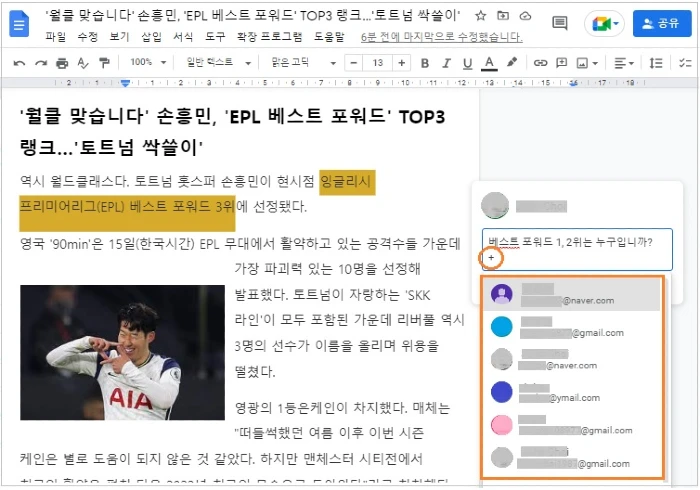Open the 보기 menu
700x490 pixels.
[x=119, y=37]
